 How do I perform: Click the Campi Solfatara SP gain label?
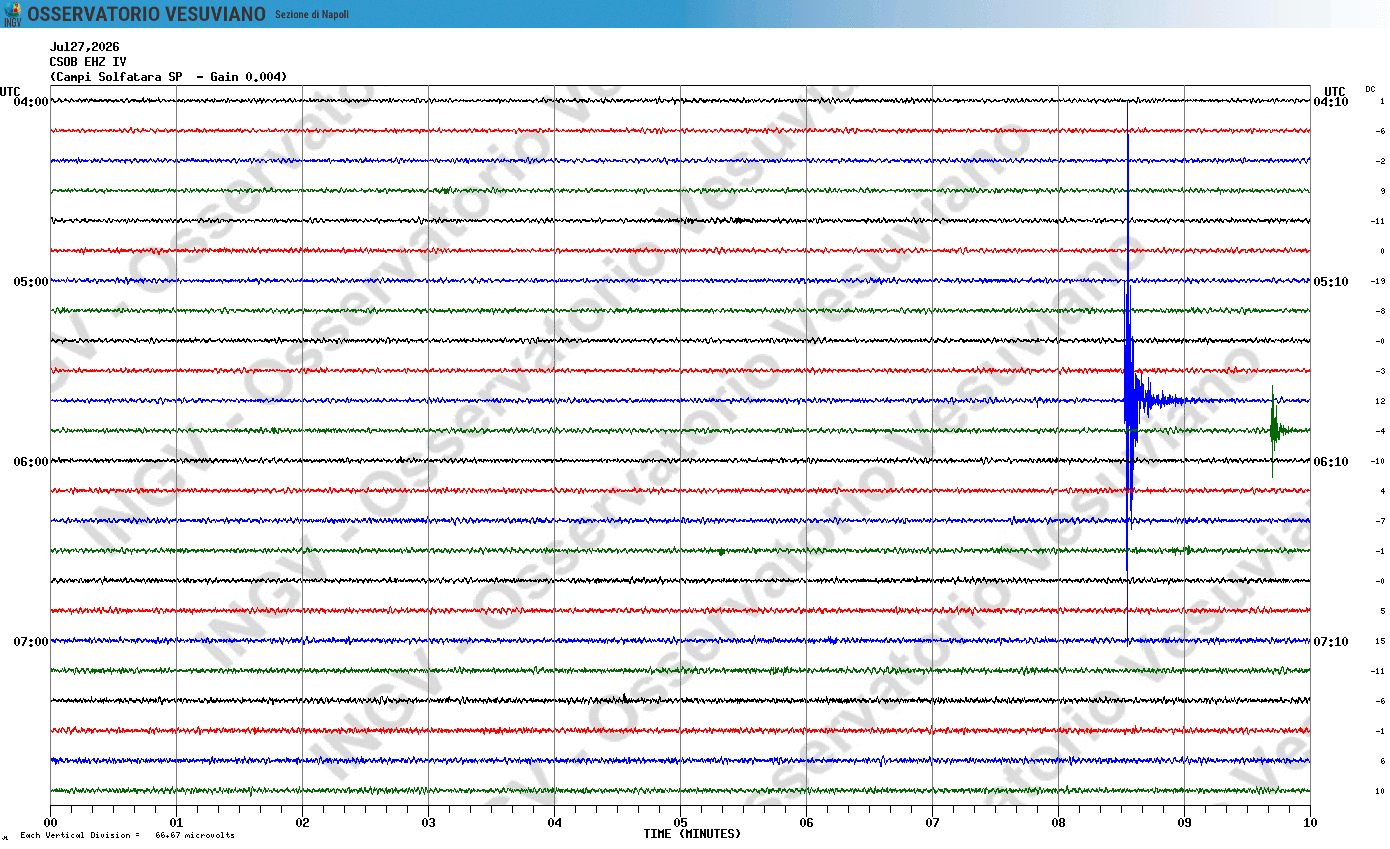pos(169,77)
